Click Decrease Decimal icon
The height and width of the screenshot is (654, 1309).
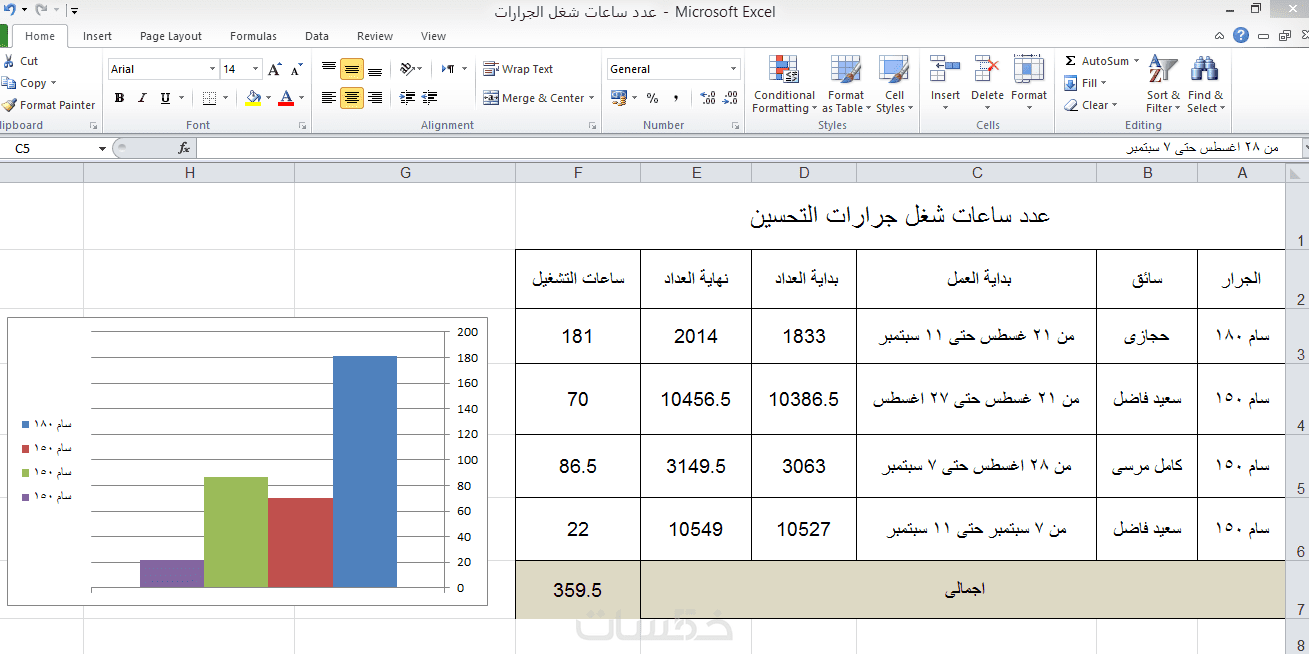(731, 98)
